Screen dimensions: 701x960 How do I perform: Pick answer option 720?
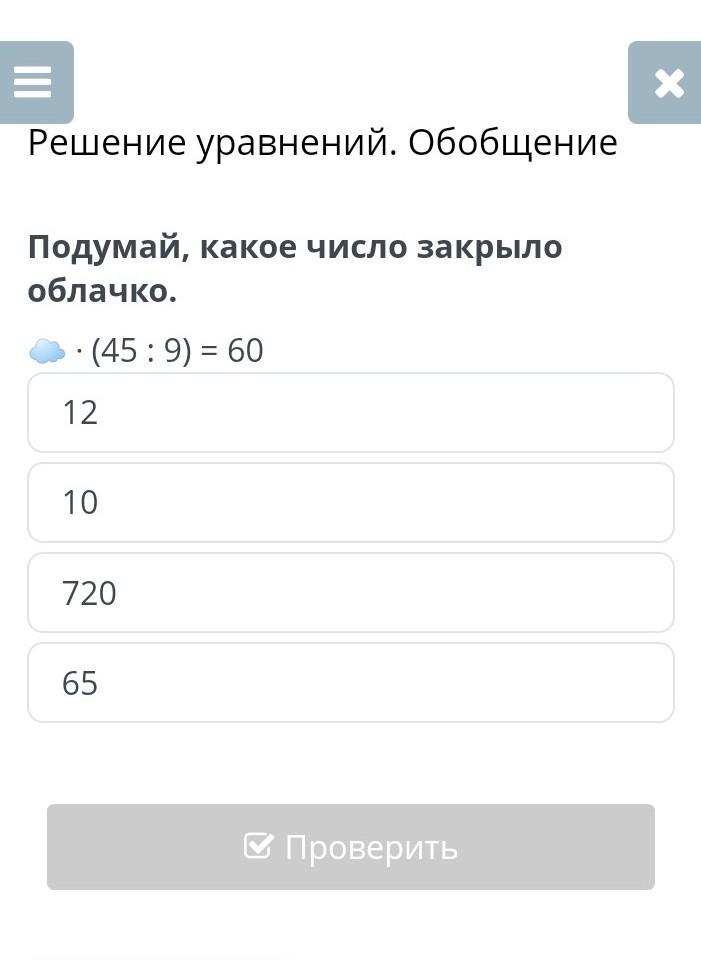pyautogui.click(x=350, y=592)
